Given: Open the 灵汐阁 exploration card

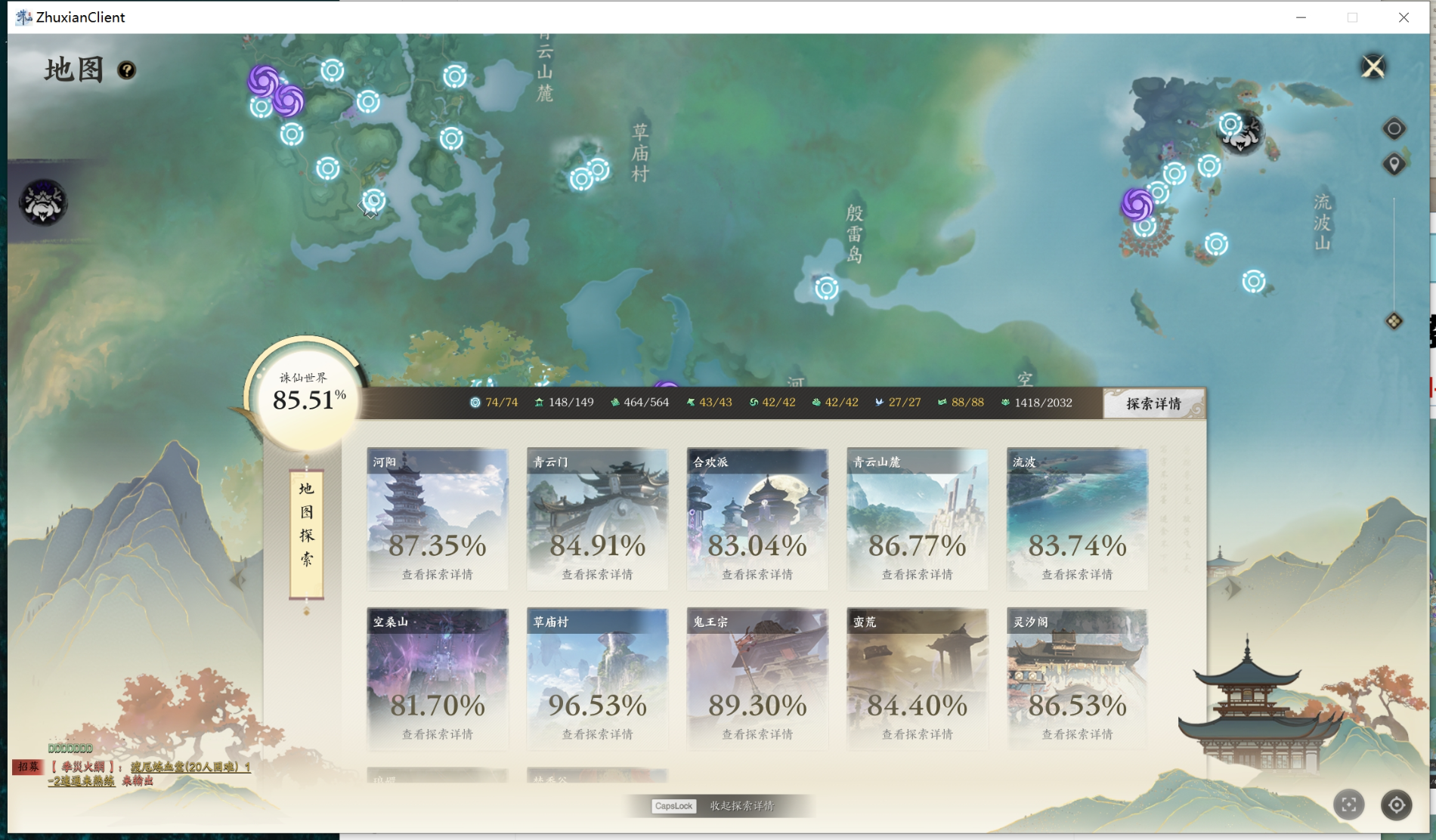Looking at the screenshot, I should point(1077,679).
